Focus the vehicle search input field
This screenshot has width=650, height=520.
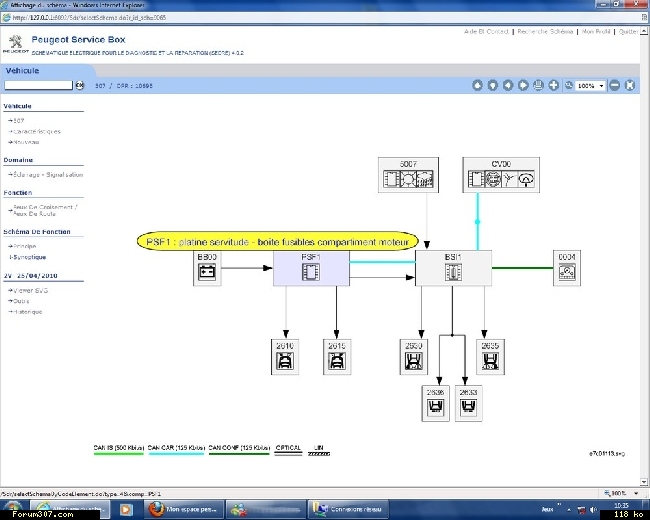pos(39,85)
